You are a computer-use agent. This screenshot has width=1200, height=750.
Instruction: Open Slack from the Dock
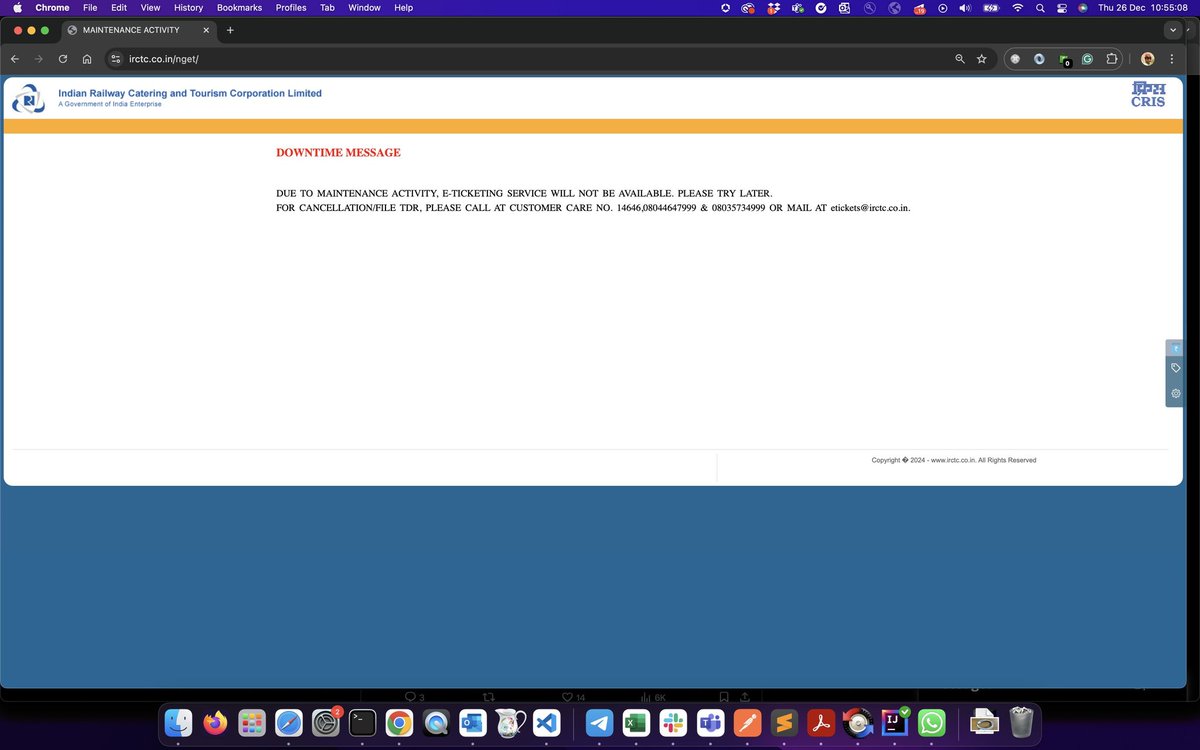coord(673,722)
